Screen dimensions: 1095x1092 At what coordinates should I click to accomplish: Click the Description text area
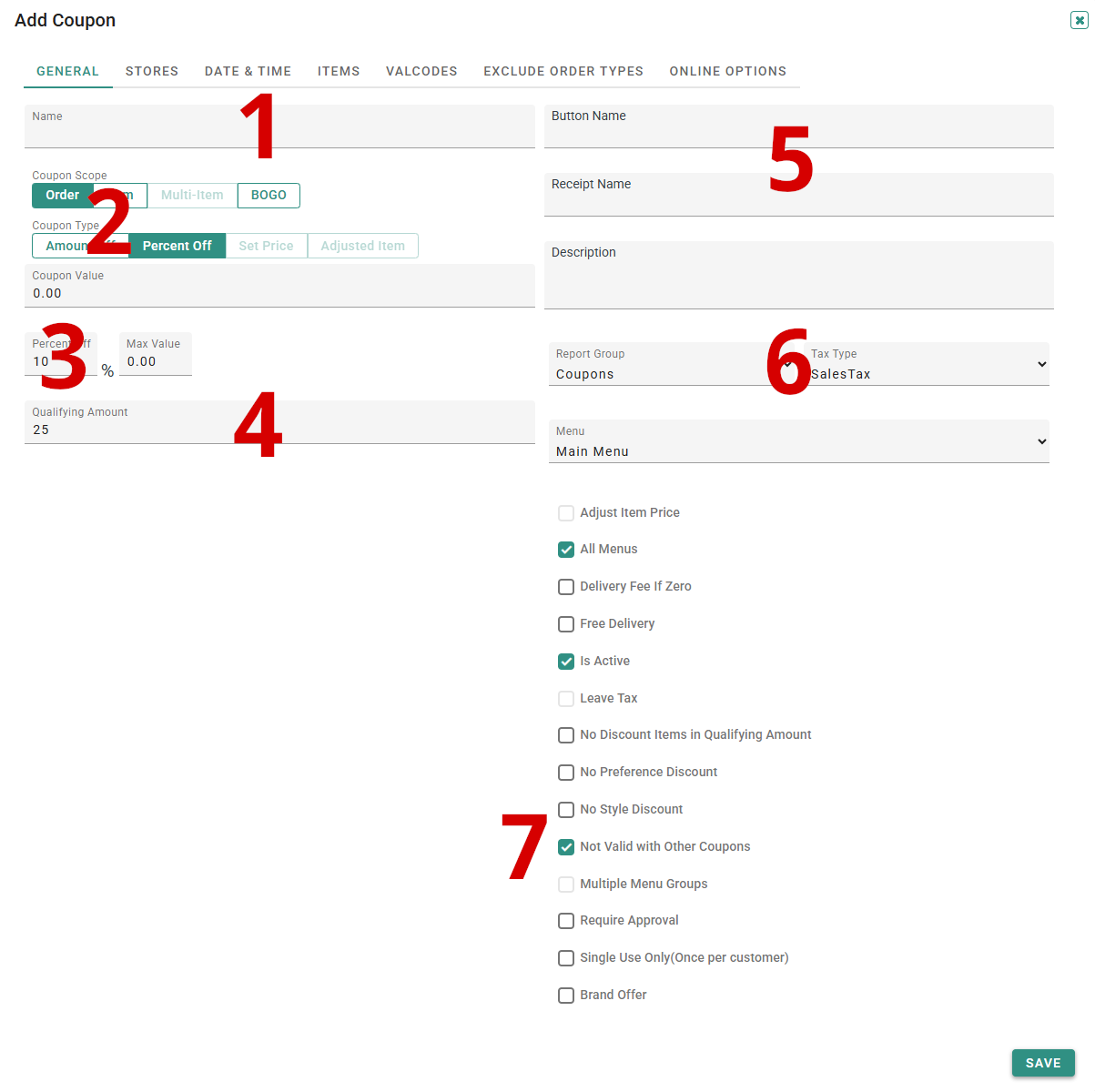tap(799, 275)
